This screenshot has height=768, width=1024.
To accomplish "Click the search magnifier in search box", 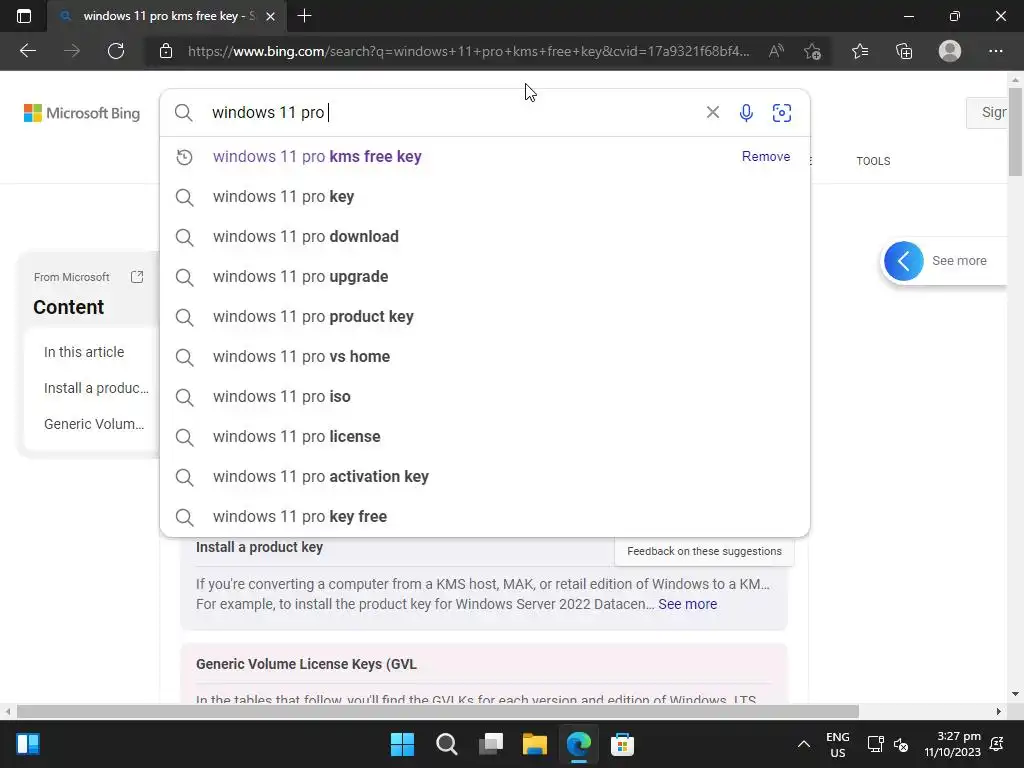I will pos(184,112).
